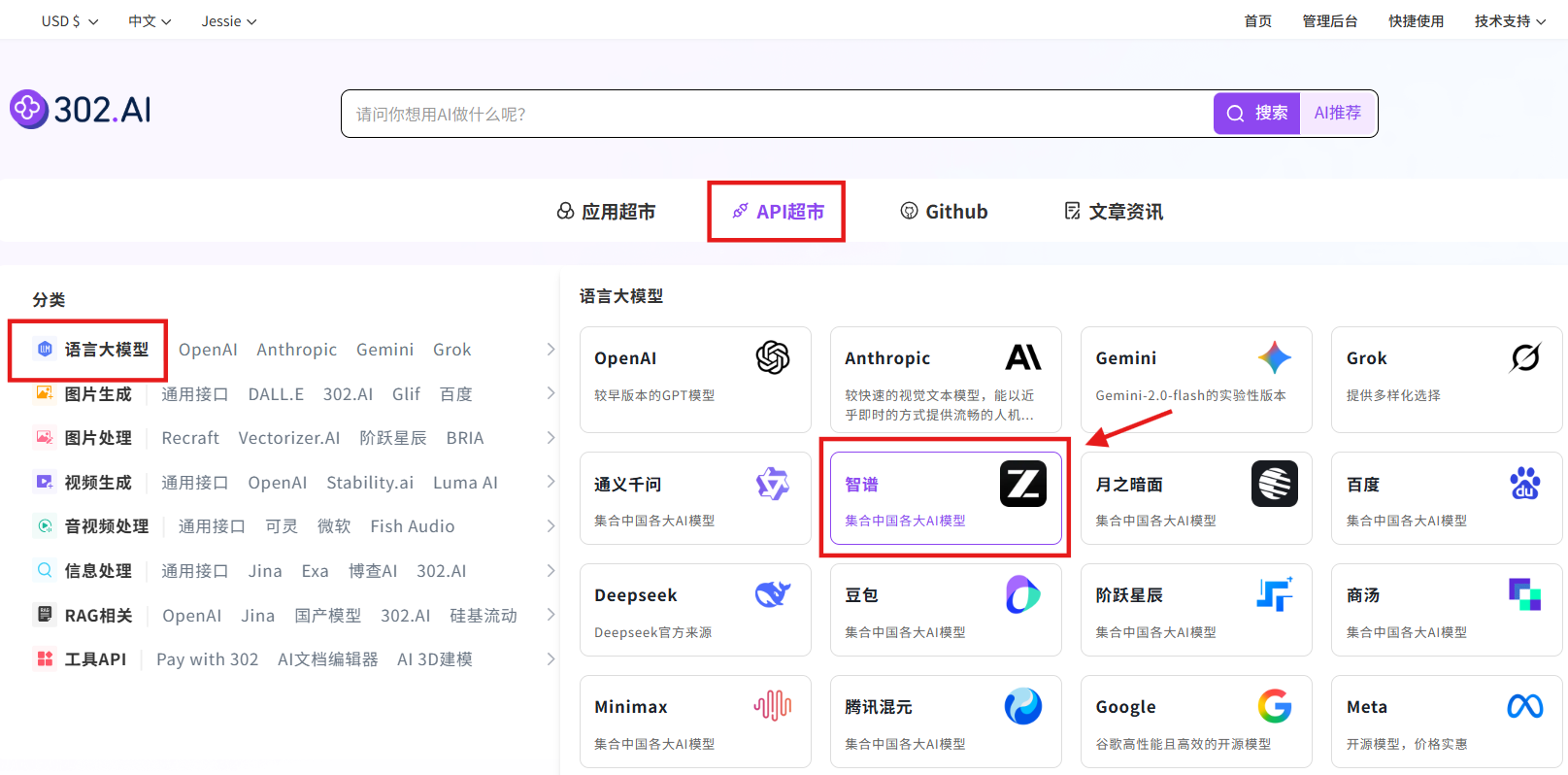Viewport: 1568px width, 775px height.
Task: Open the USD $ currency dropdown
Action: point(70,21)
